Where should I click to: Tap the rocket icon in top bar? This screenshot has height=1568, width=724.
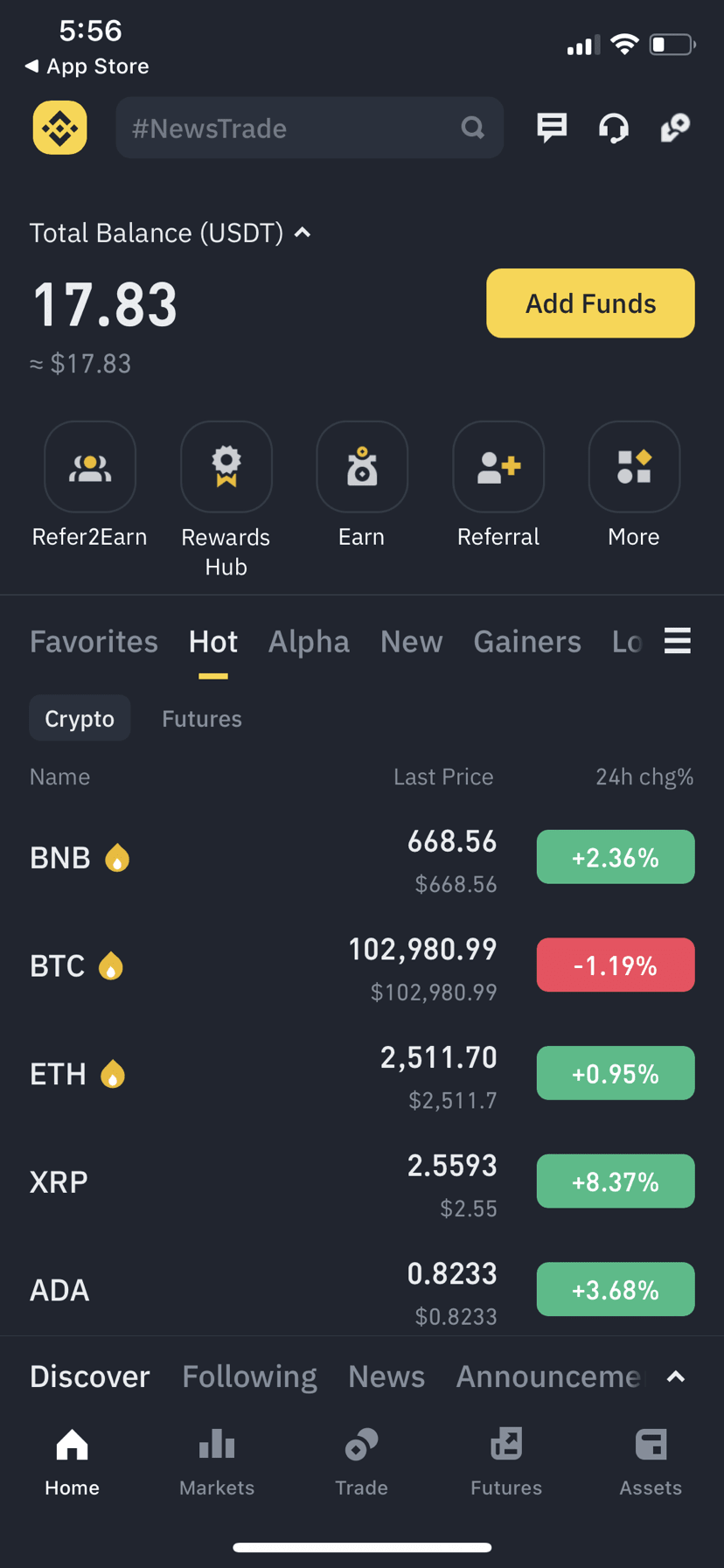click(x=675, y=129)
